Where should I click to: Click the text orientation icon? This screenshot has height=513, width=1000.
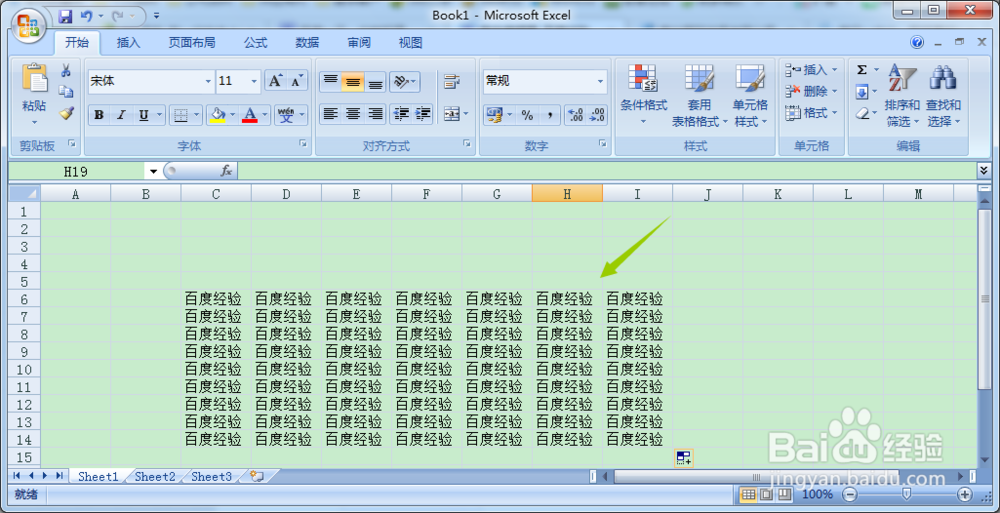point(400,82)
